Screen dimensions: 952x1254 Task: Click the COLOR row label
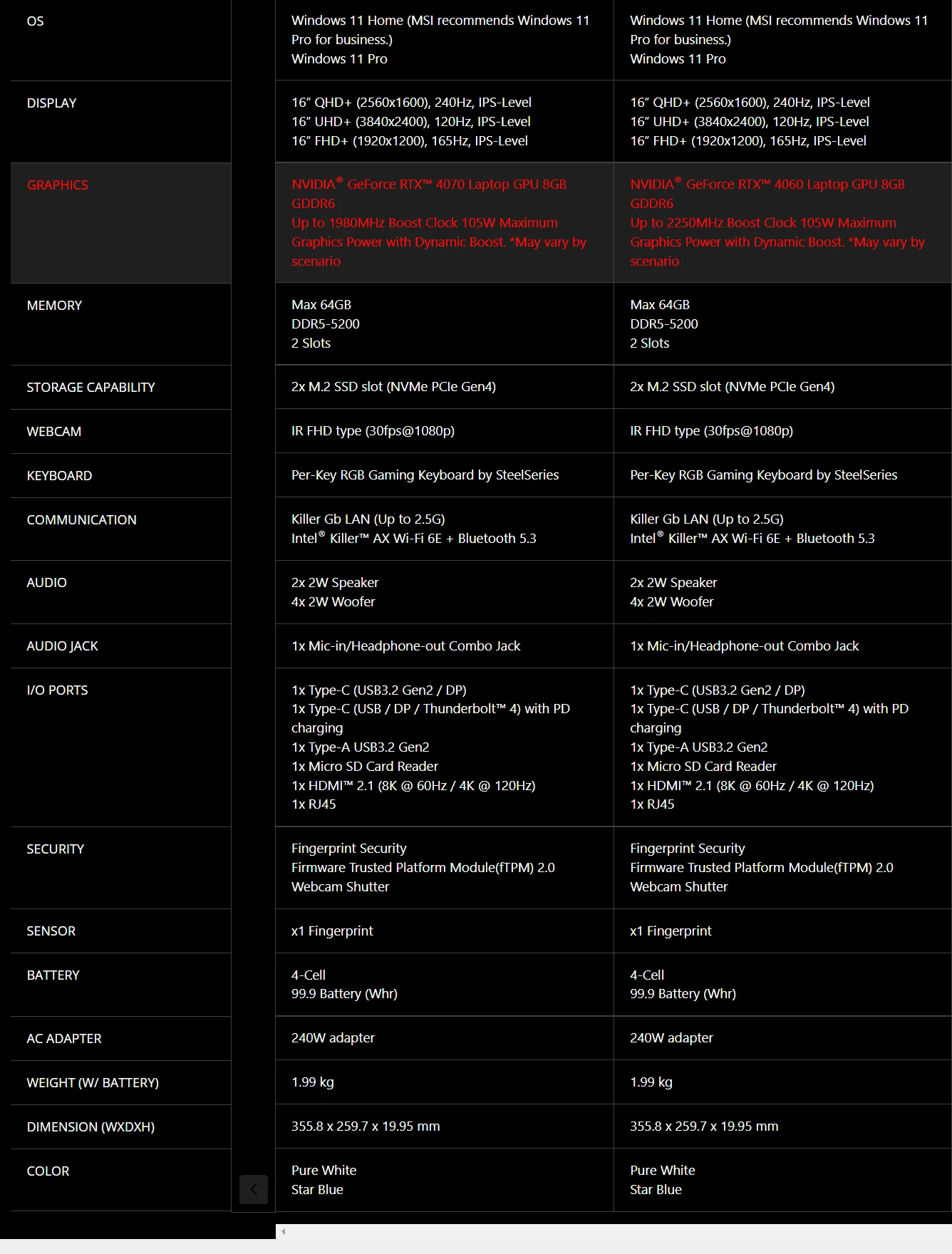coord(48,1171)
